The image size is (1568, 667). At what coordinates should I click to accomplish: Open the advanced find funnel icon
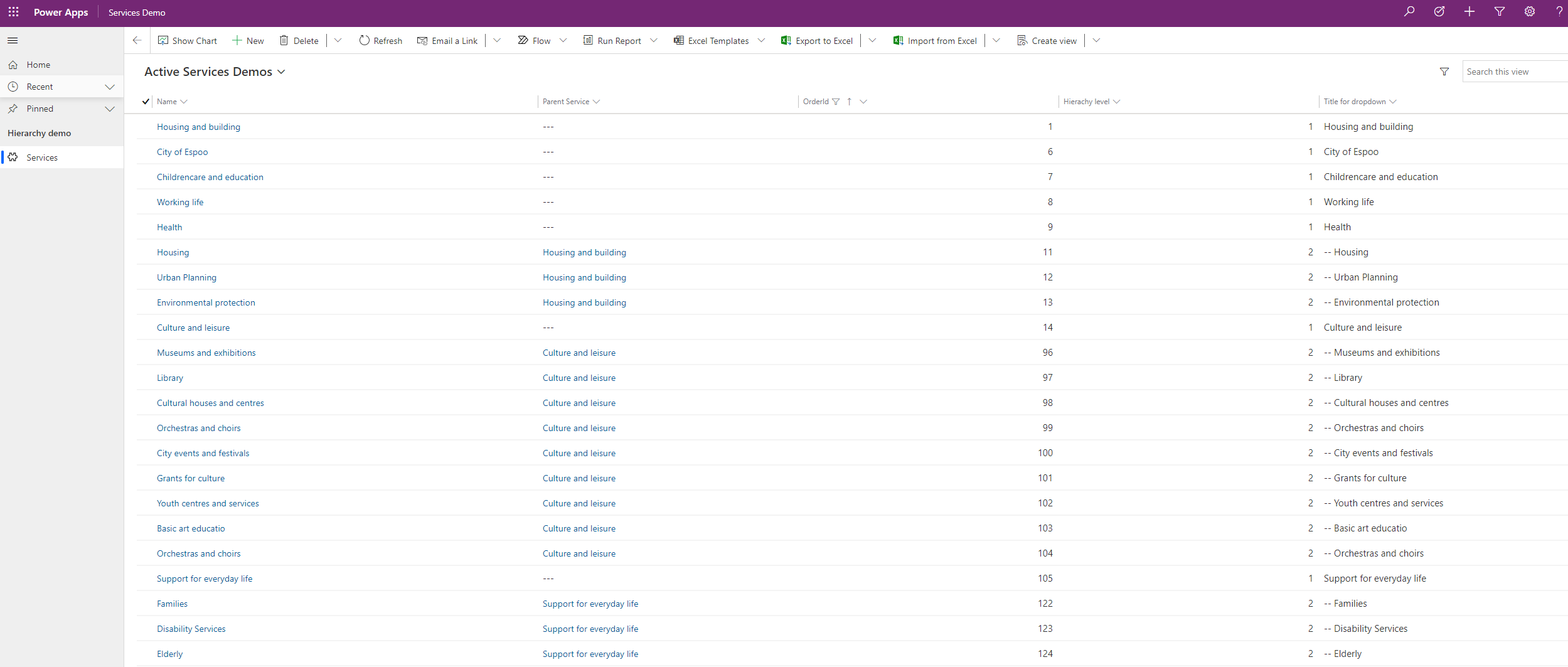(x=1500, y=12)
